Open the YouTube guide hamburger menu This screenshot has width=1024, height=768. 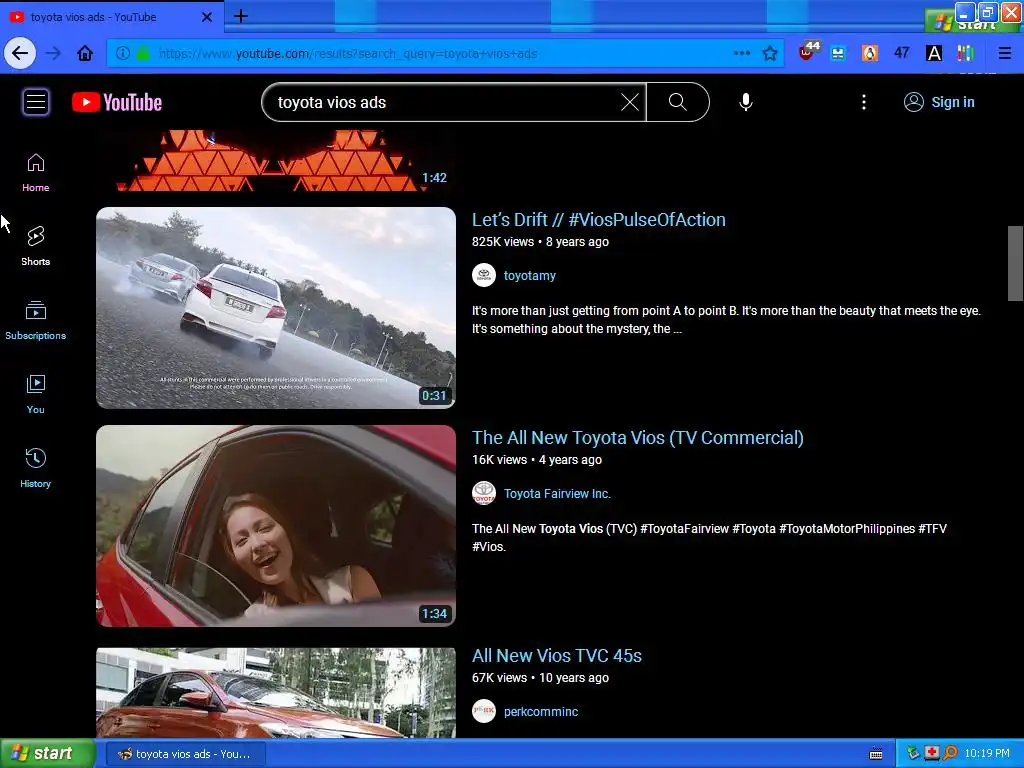[36, 102]
